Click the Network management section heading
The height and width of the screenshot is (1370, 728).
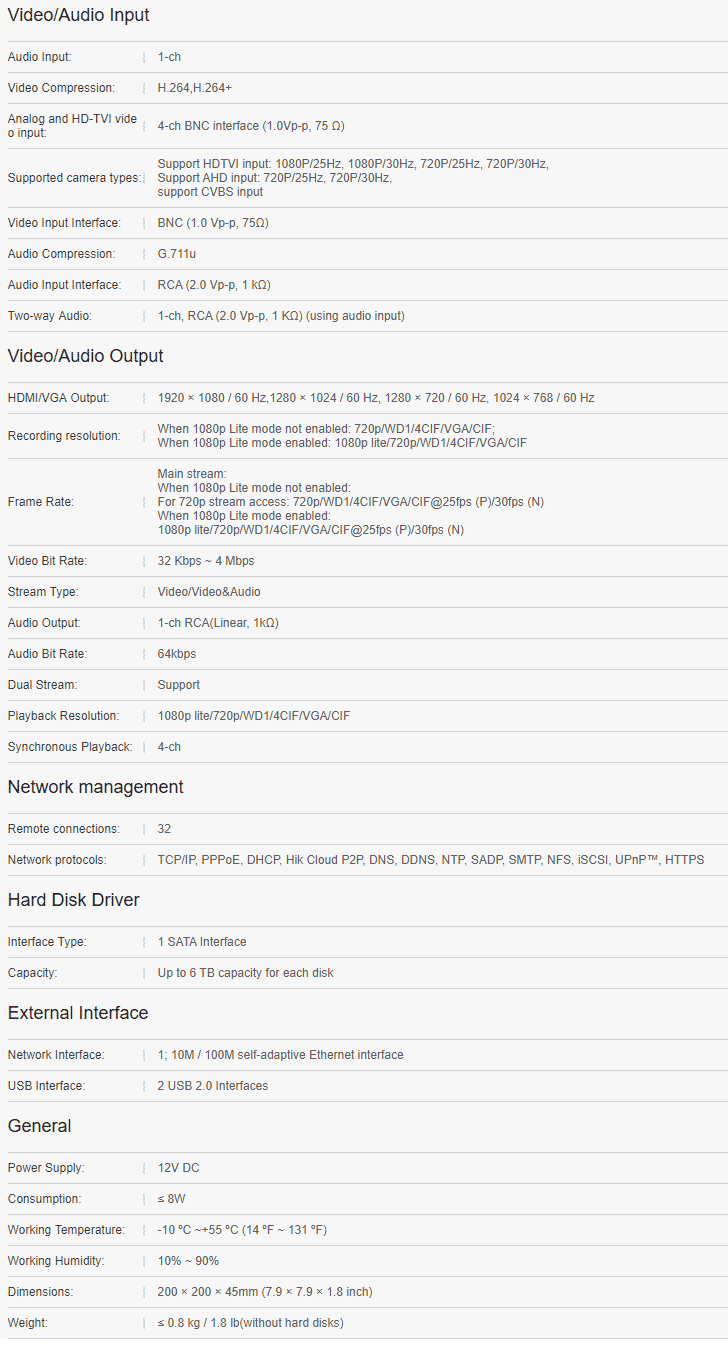pyautogui.click(x=95, y=787)
